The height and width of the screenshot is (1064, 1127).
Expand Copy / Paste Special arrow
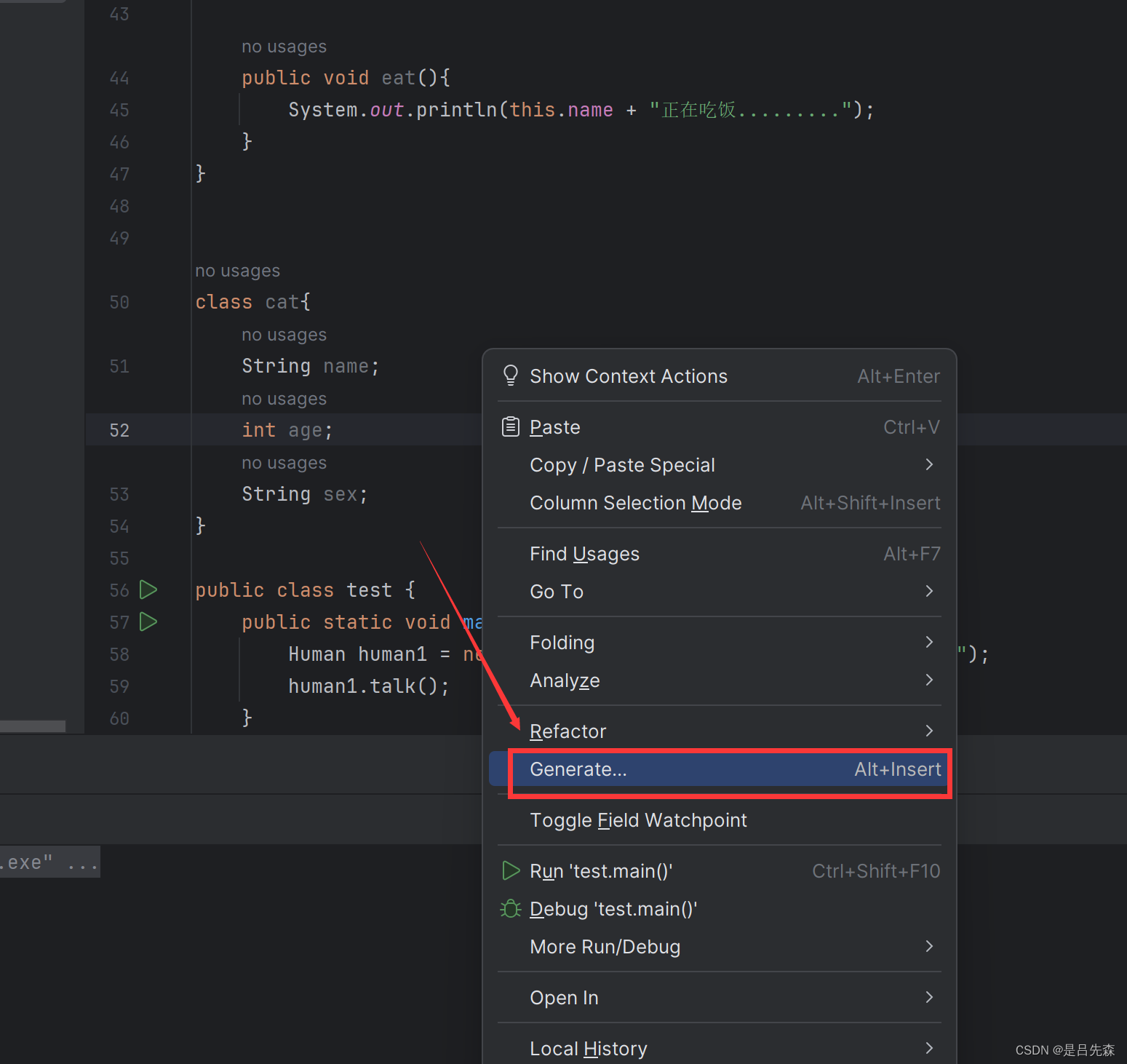click(929, 464)
